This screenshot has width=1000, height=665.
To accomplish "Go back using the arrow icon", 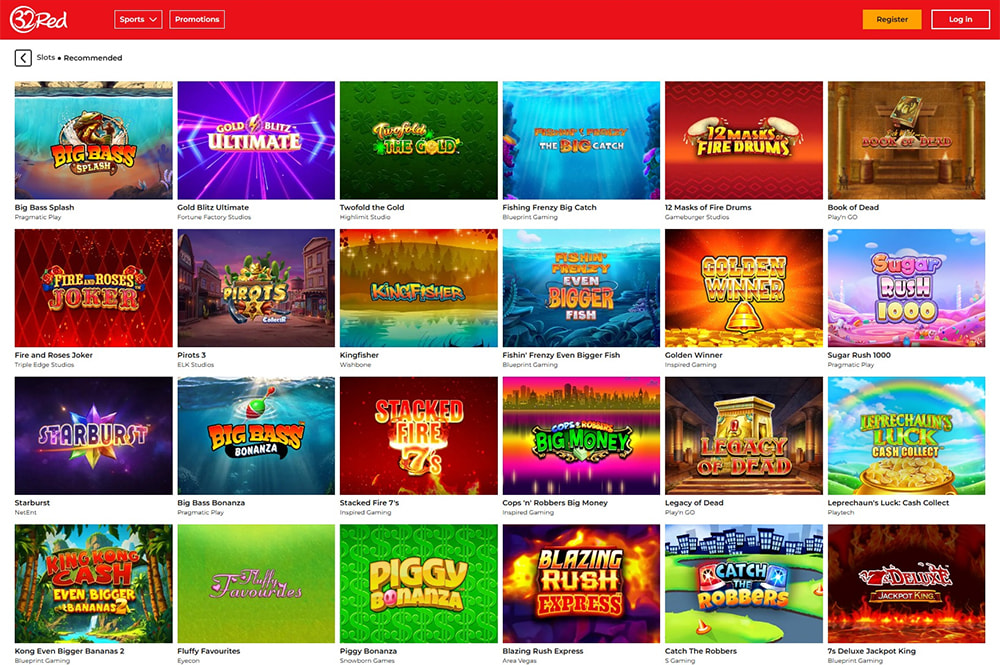I will [23, 58].
